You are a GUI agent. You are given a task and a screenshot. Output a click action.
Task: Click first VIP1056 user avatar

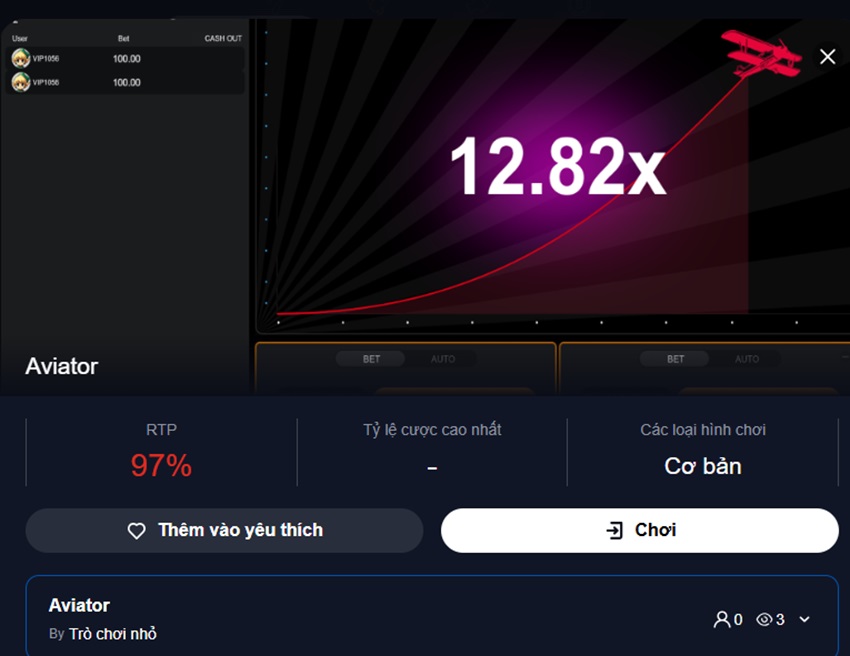coord(21,58)
